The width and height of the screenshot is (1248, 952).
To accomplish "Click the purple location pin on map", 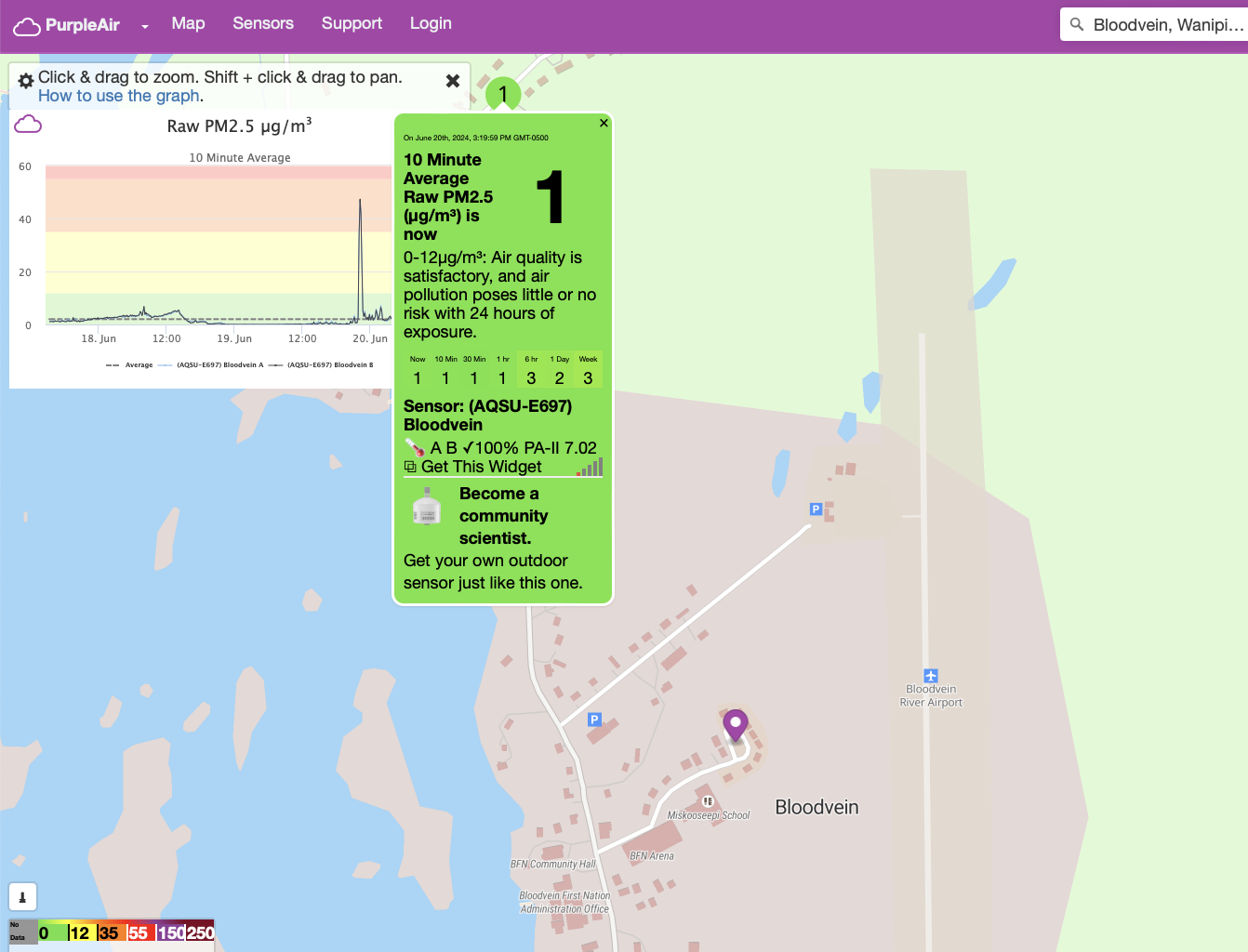I will pyautogui.click(x=736, y=724).
